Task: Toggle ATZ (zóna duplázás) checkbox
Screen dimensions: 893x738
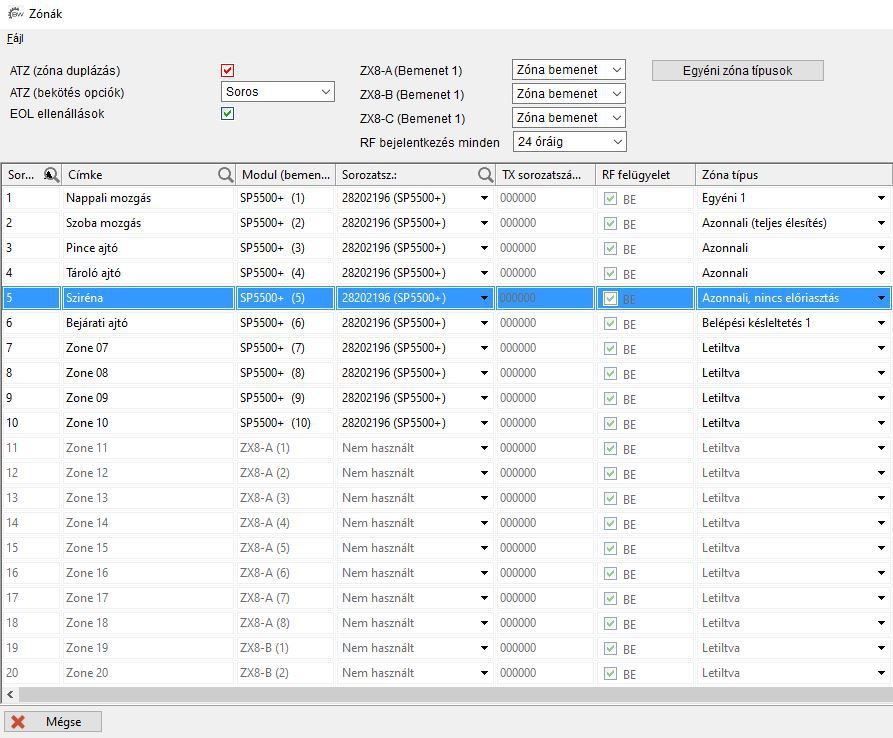Action: (x=227, y=71)
